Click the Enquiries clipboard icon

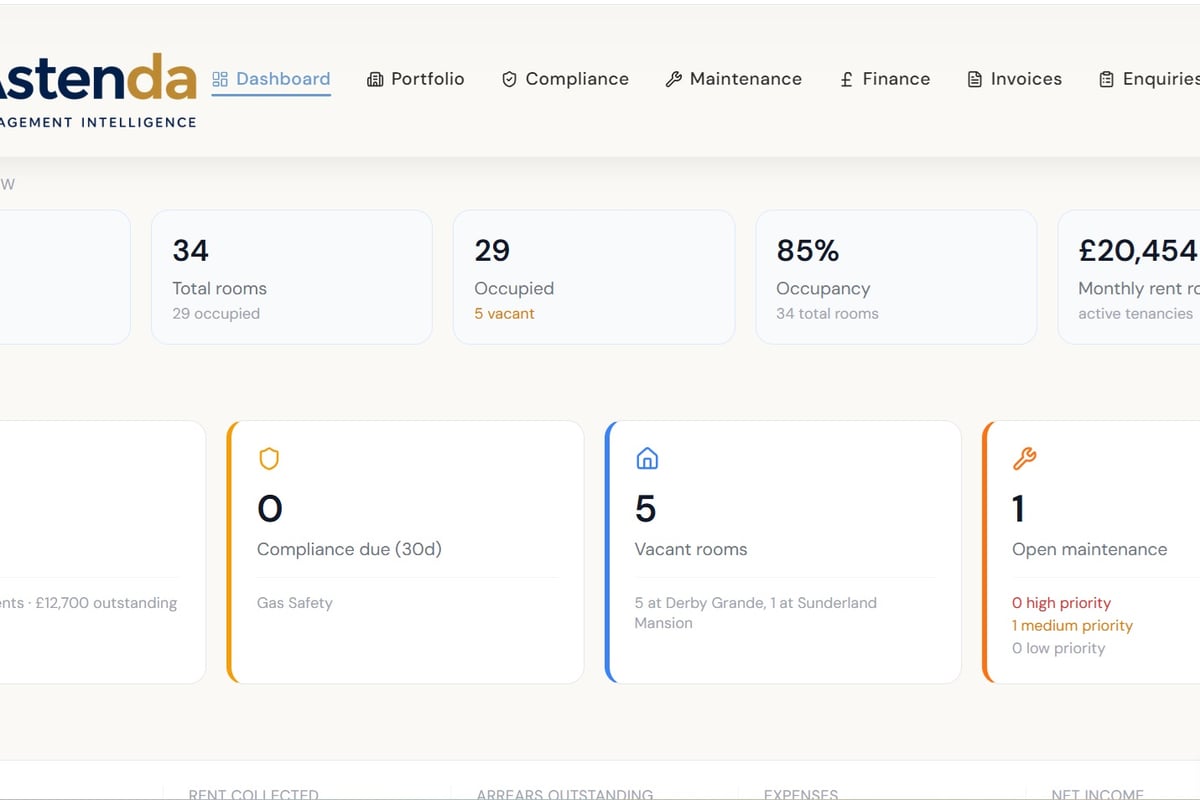(1106, 79)
